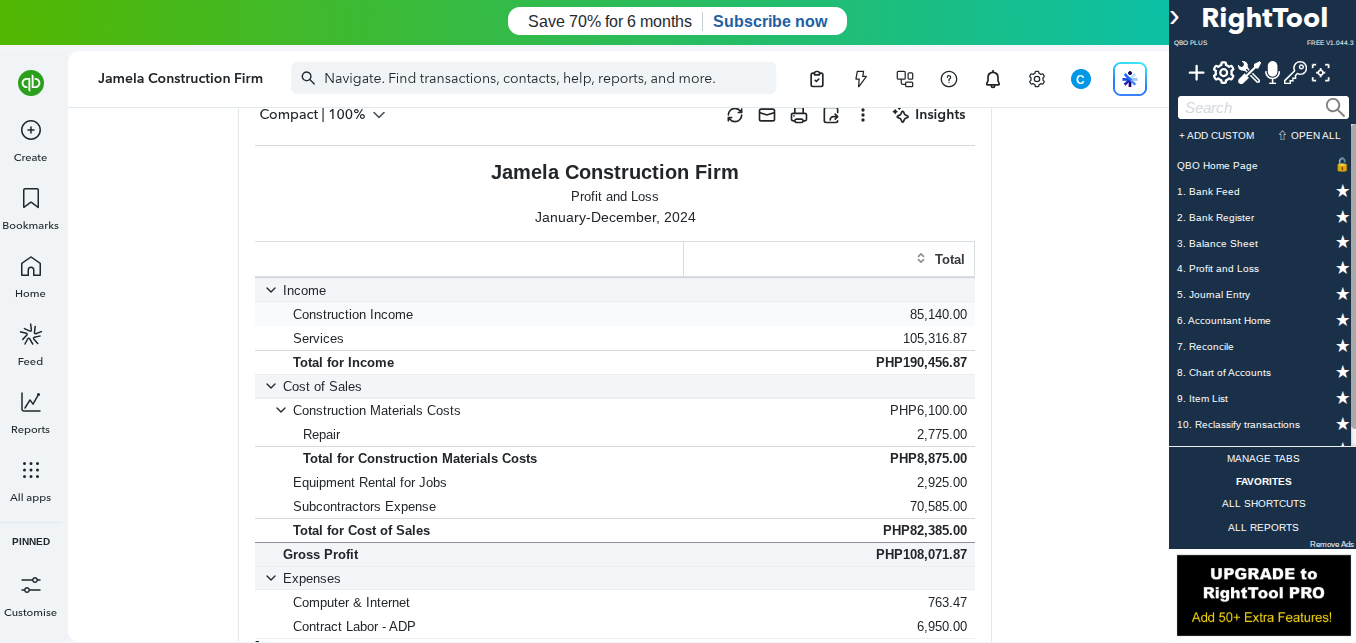The height and width of the screenshot is (643, 1356).
Task: Collapse the Expenses section
Action: [x=270, y=578]
